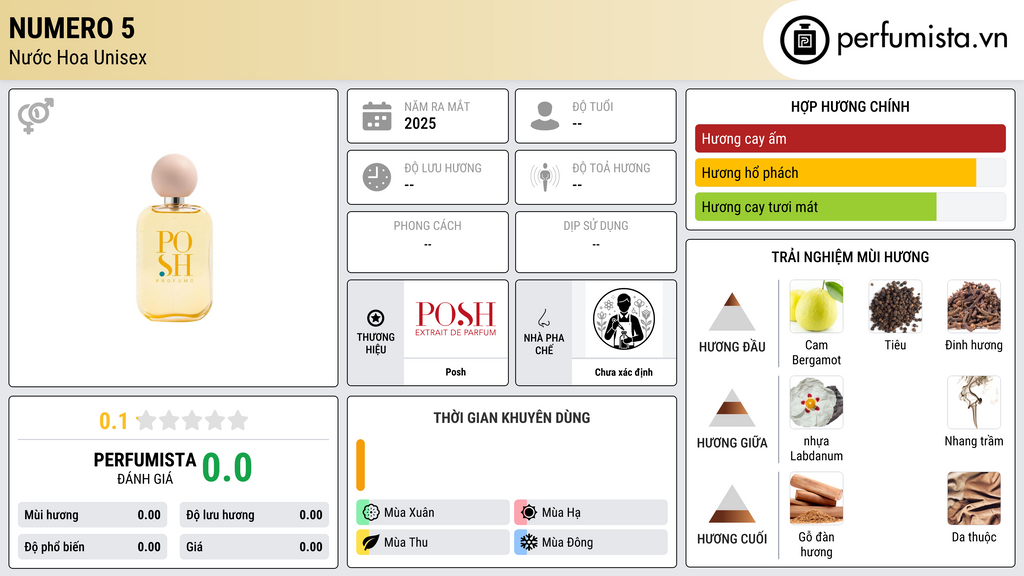Click the Da thuộc leather note
The image size is (1024, 576).
[x=974, y=508]
